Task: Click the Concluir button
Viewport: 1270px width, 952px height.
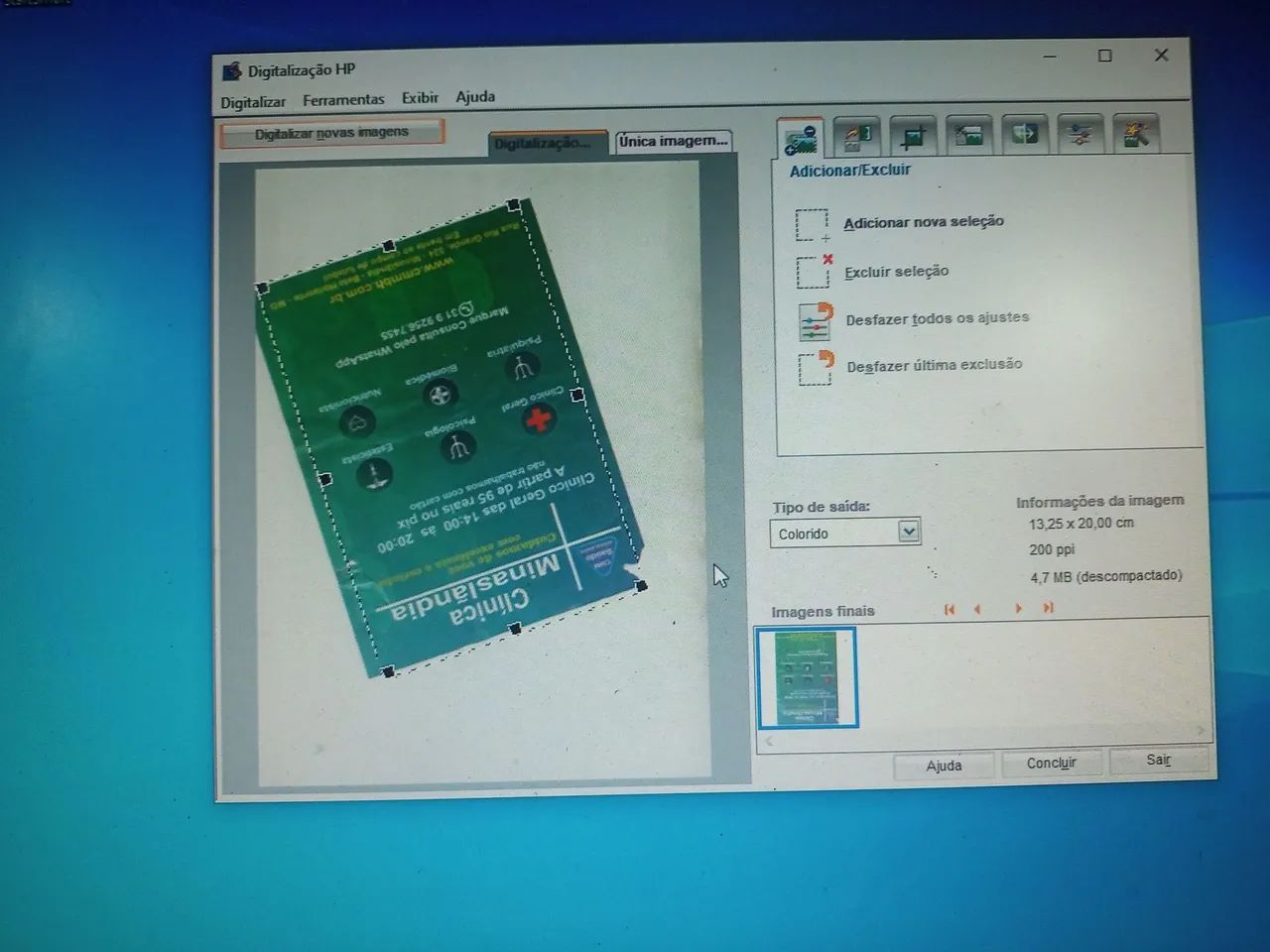Action: click(1051, 763)
